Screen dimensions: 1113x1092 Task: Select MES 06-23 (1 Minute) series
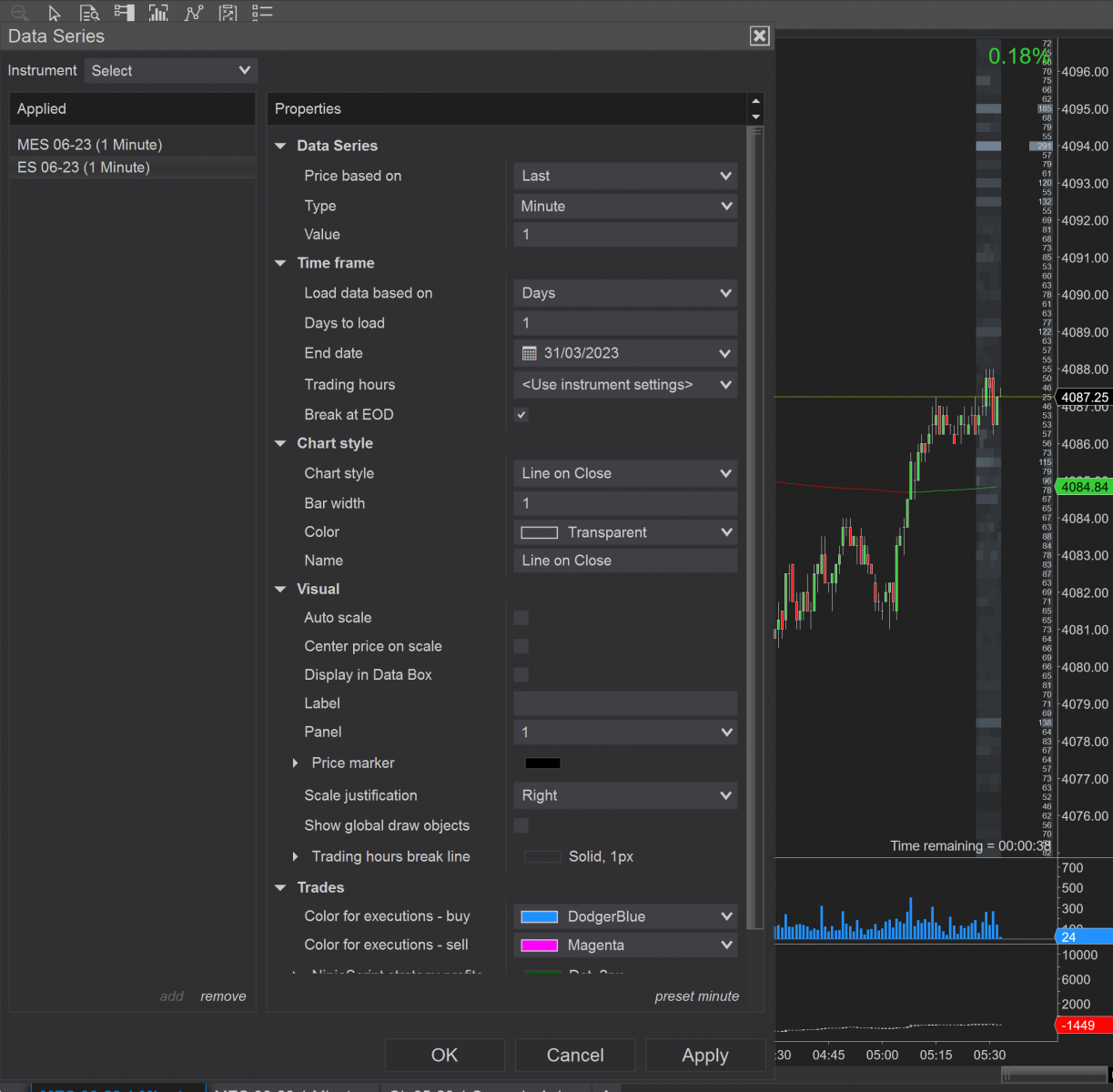(132, 145)
